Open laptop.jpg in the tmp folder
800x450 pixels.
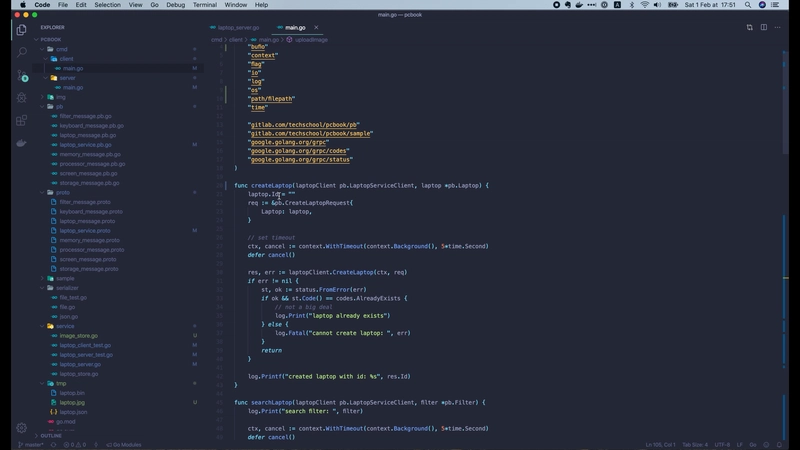72,403
